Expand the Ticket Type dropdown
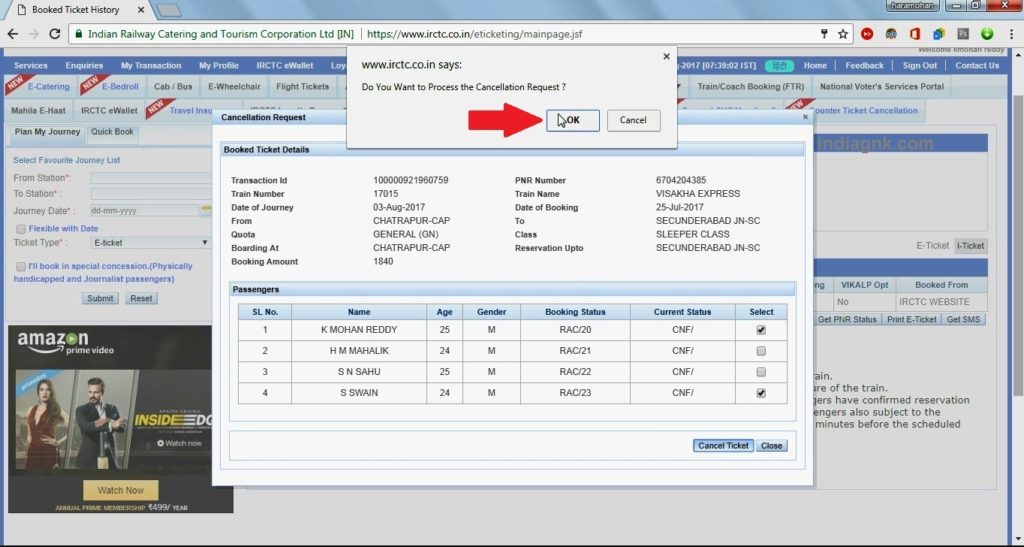The height and width of the screenshot is (547, 1024). pyautogui.click(x=150, y=243)
